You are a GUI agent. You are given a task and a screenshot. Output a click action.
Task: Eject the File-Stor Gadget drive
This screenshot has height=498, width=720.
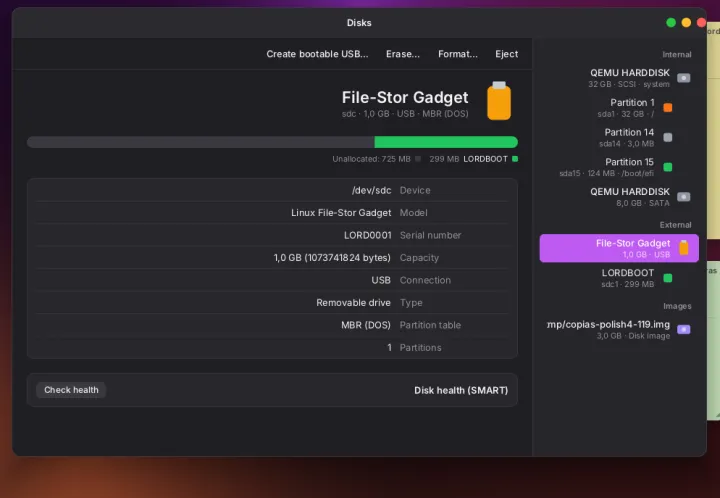click(x=506, y=54)
